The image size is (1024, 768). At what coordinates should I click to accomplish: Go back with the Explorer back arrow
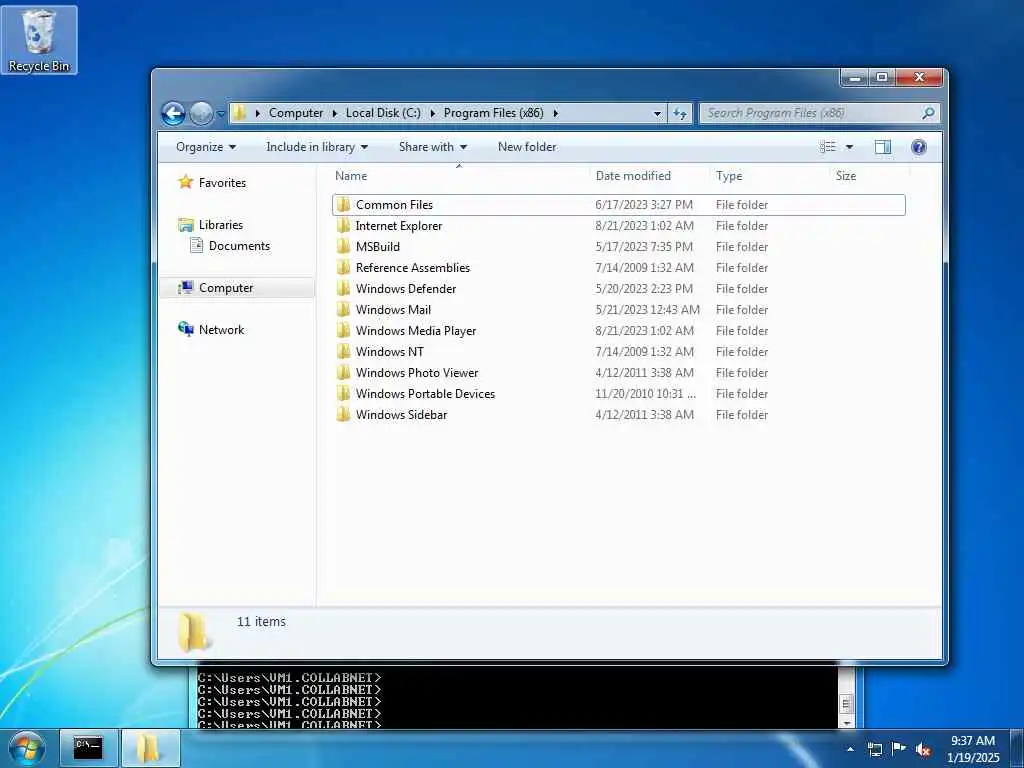[173, 114]
